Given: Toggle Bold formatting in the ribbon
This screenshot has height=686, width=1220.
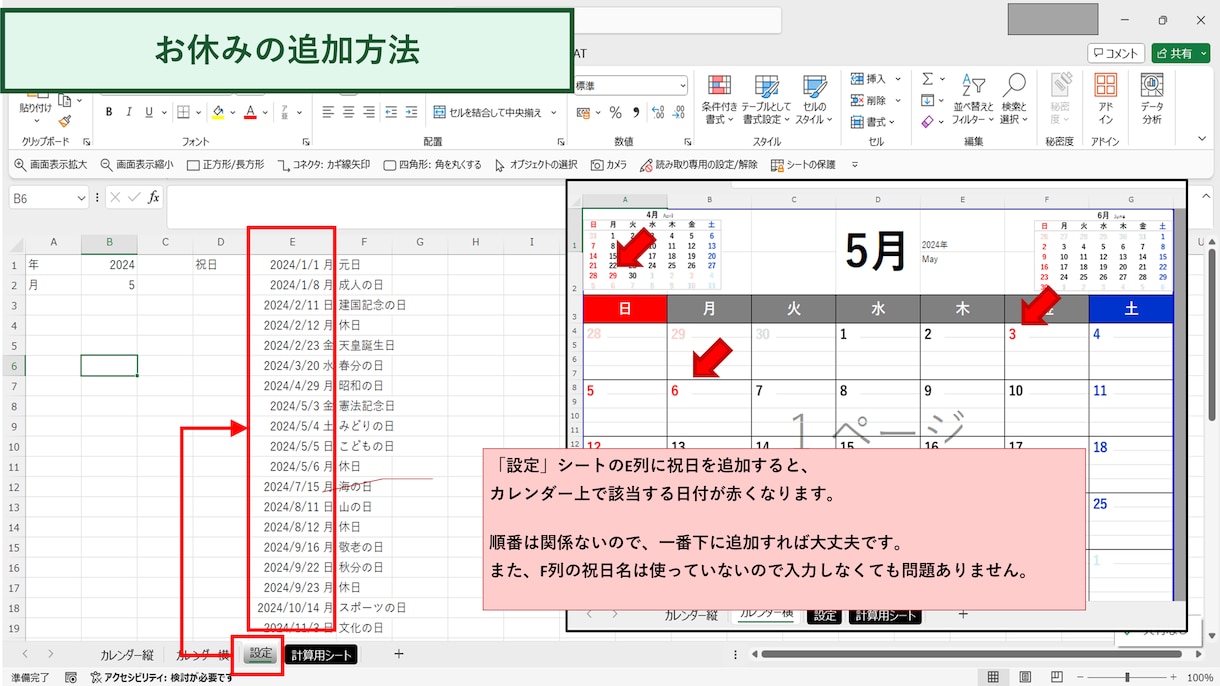Looking at the screenshot, I should 109,112.
